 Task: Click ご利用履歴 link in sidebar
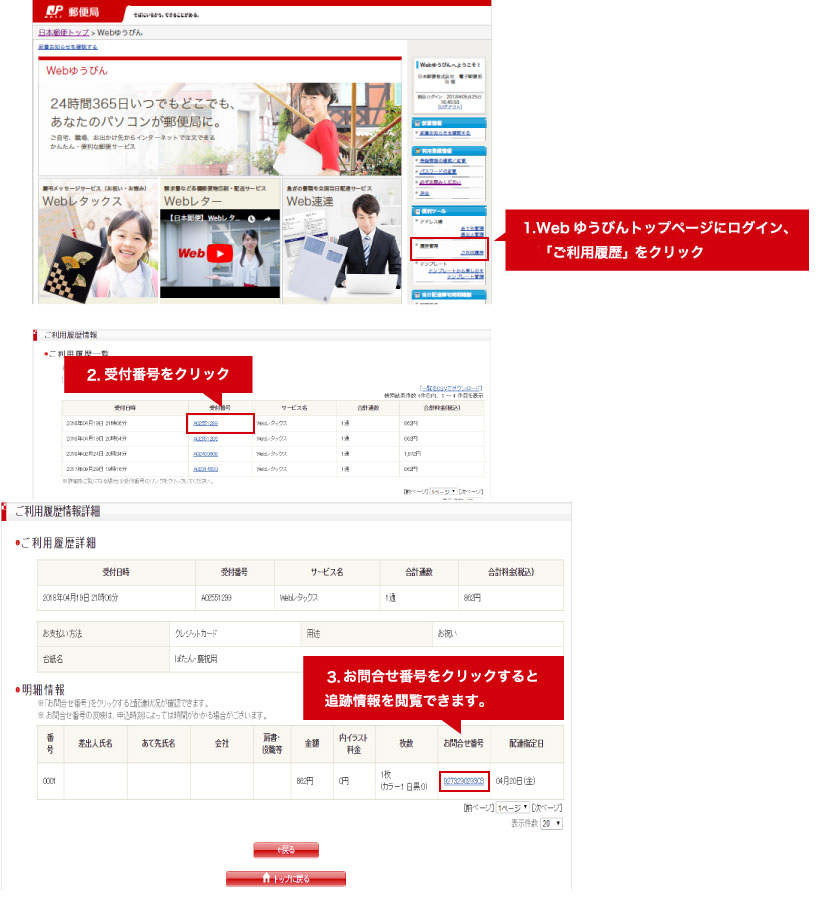(472, 254)
